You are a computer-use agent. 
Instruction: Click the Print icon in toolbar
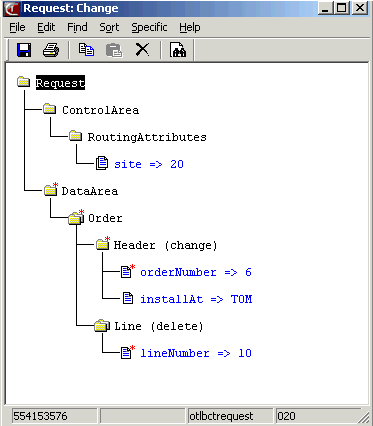[x=51, y=50]
